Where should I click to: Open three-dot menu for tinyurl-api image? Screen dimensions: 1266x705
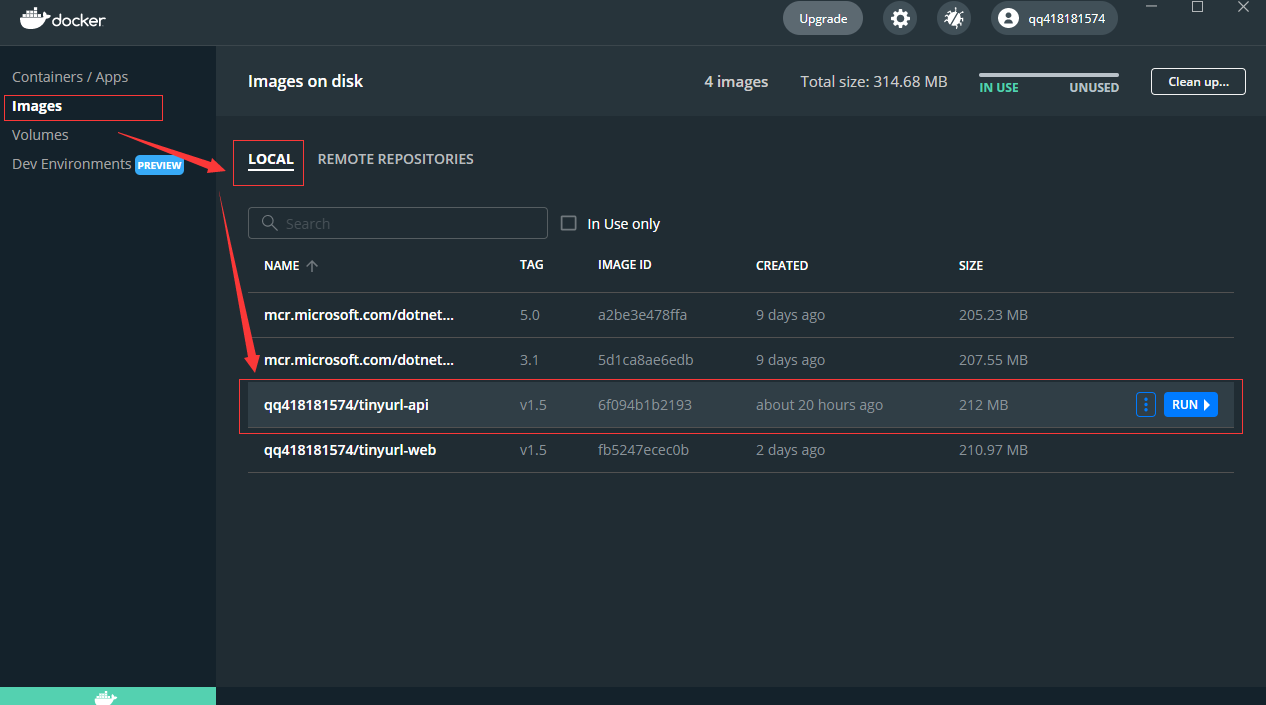(x=1146, y=405)
